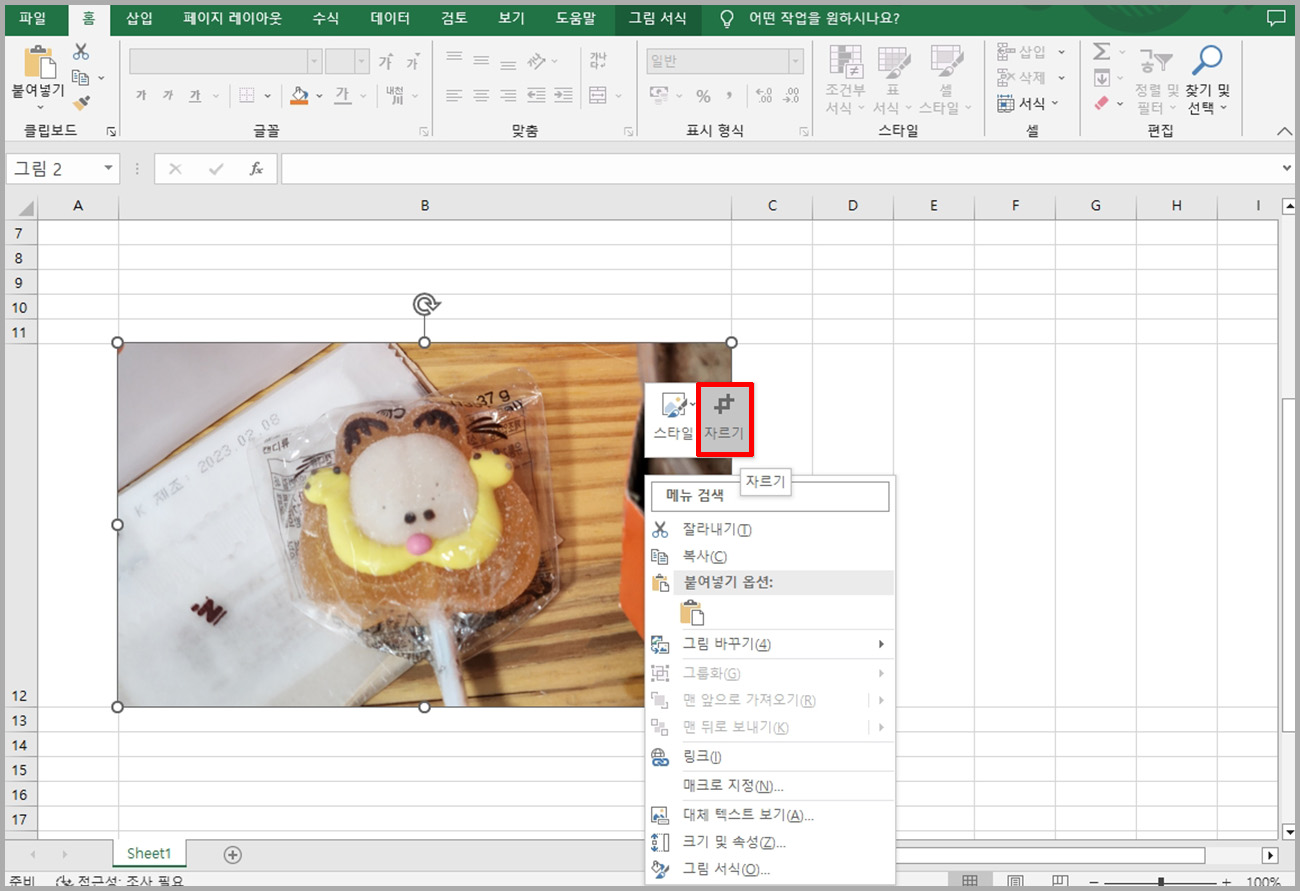Expand the Copy dropdown arrow
The height and width of the screenshot is (891, 1300).
pyautogui.click(x=101, y=78)
